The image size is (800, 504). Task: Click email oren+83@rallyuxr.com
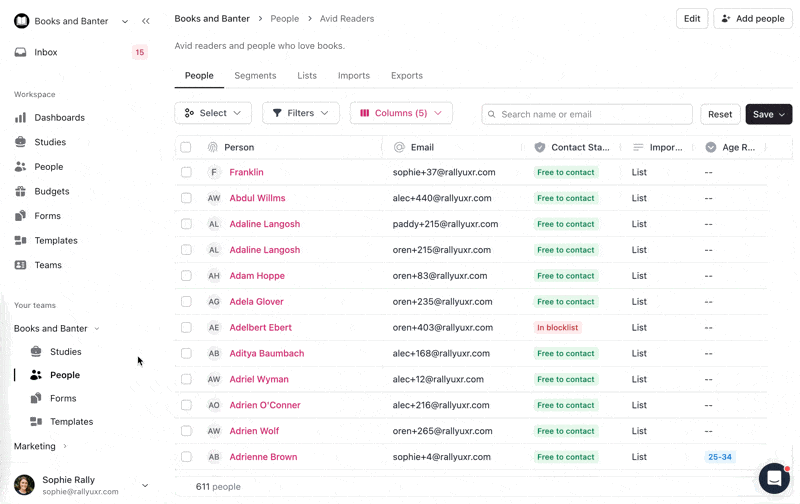pos(440,275)
